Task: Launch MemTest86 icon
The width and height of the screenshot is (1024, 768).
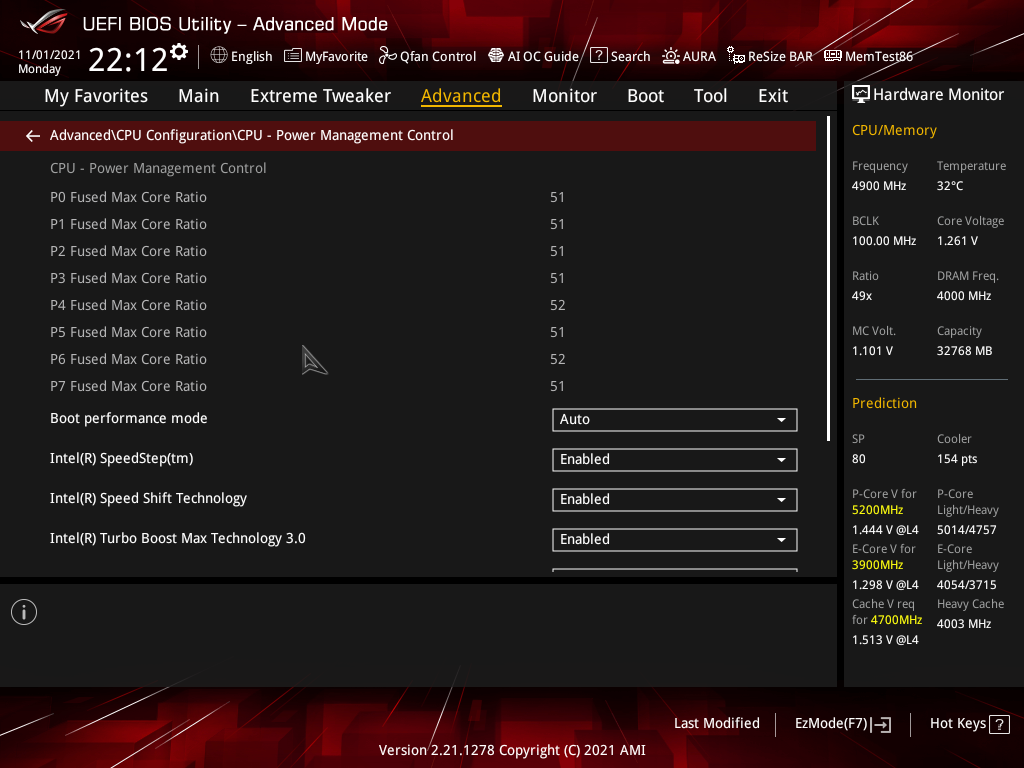Action: click(x=833, y=56)
